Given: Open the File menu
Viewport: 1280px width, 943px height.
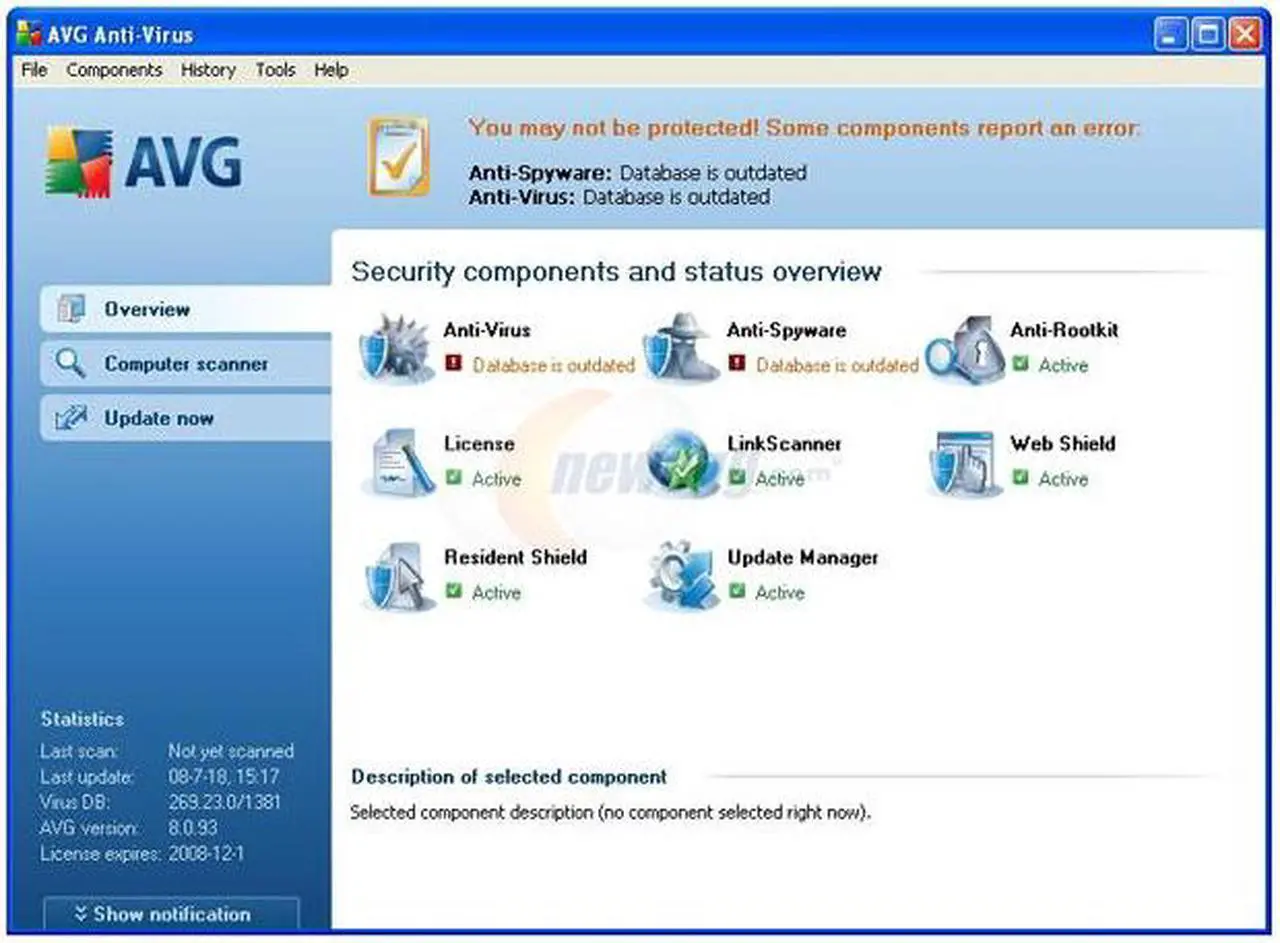Looking at the screenshot, I should coord(34,70).
